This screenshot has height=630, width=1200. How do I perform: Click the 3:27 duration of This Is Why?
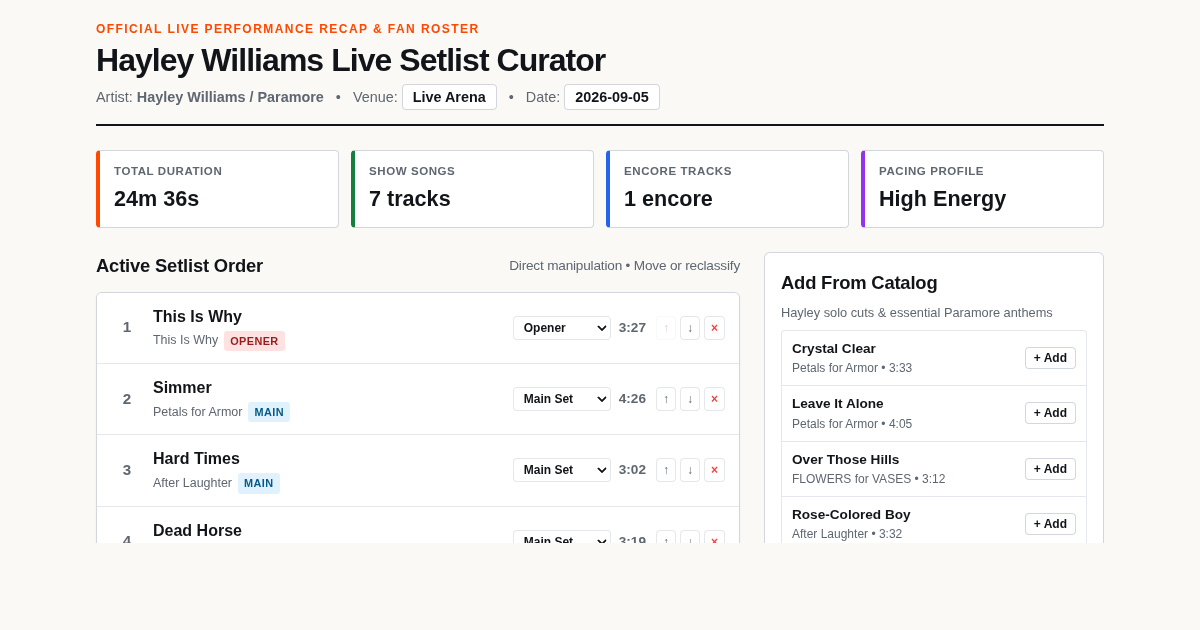632,328
